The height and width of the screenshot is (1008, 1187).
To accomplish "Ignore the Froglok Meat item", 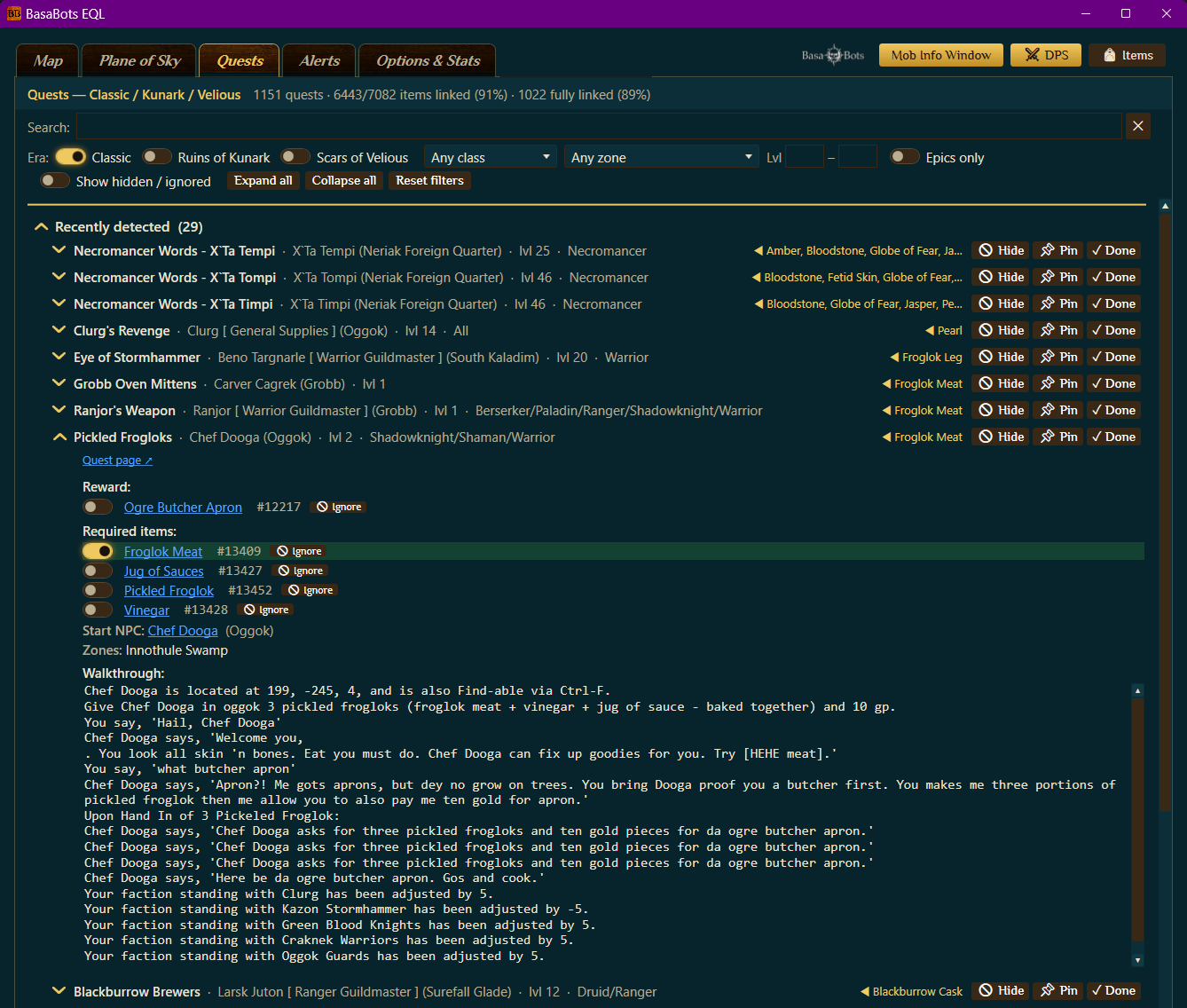I will [x=299, y=551].
